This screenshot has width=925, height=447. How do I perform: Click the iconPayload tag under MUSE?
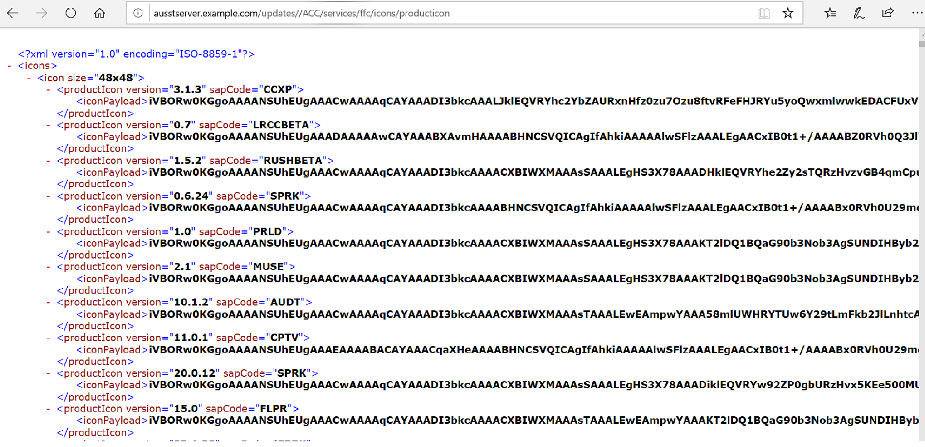tap(112, 279)
